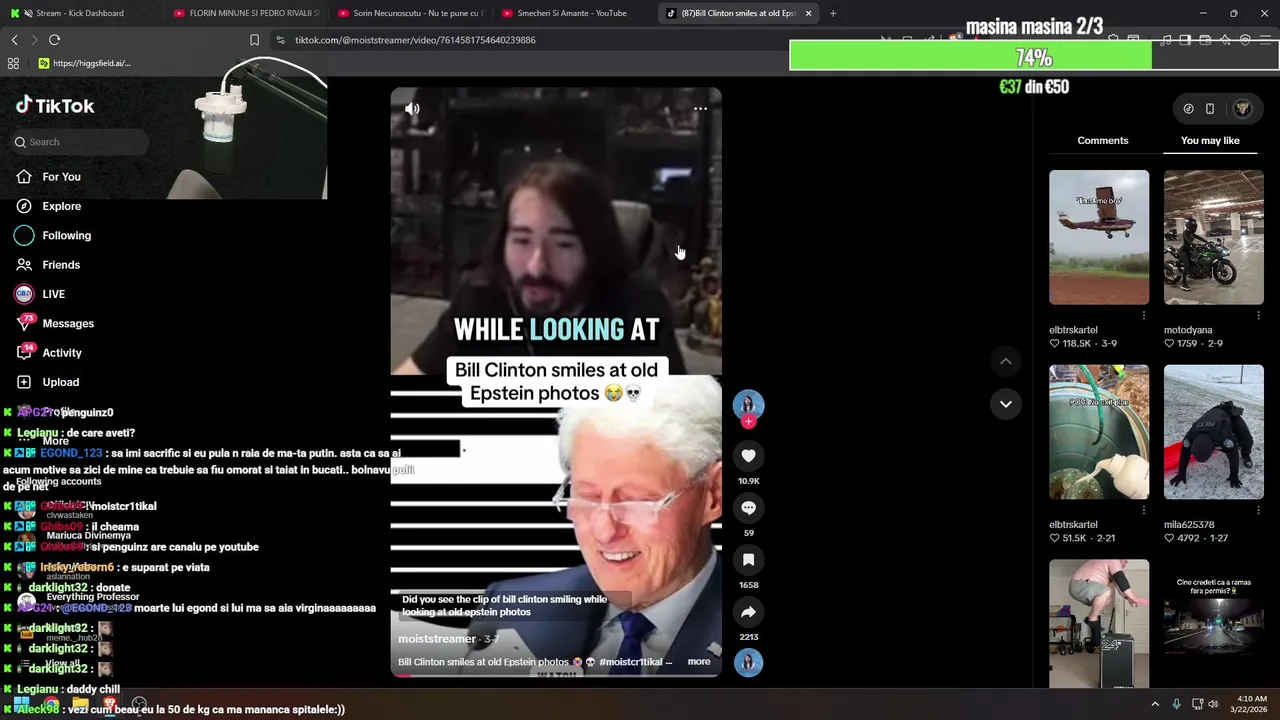Switch to Florin Minune YouTube tab

tap(246, 13)
